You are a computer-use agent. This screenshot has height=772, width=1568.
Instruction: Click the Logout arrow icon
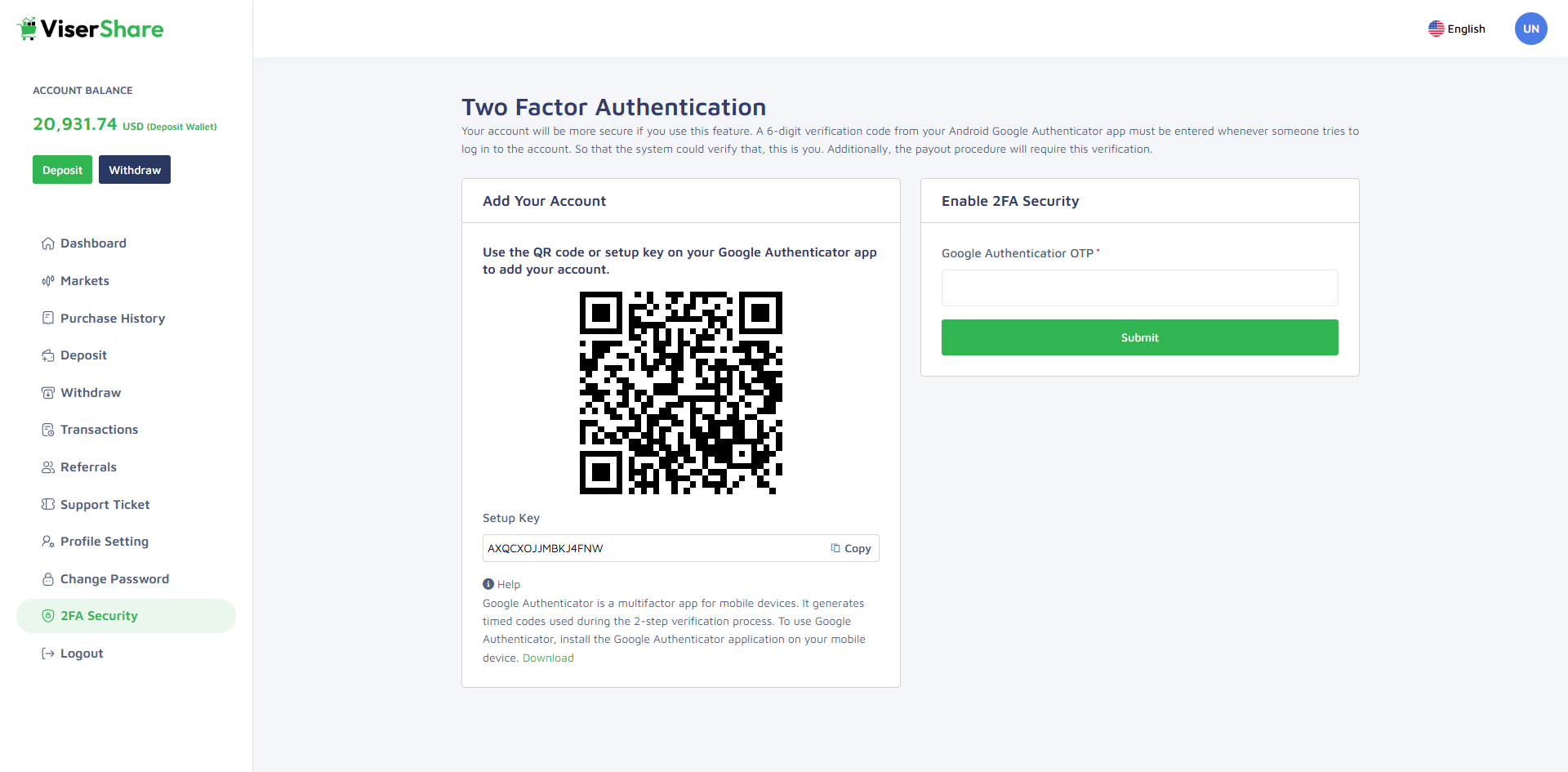(48, 654)
